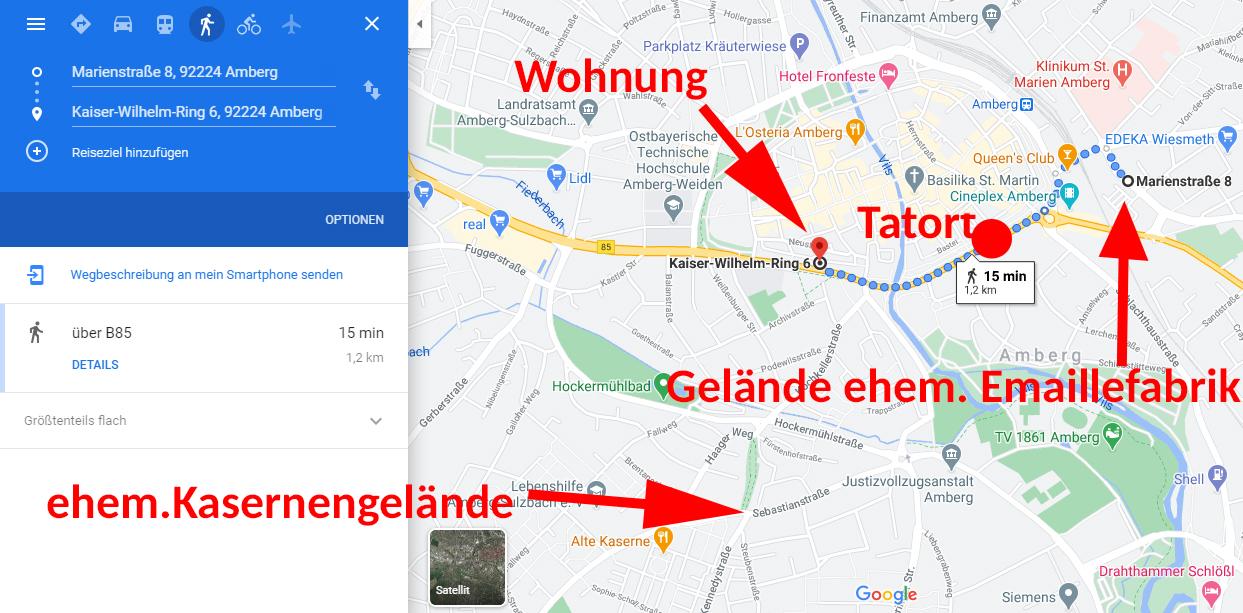The width and height of the screenshot is (1243, 613).
Task: Select cycling travel mode
Action: point(249,24)
